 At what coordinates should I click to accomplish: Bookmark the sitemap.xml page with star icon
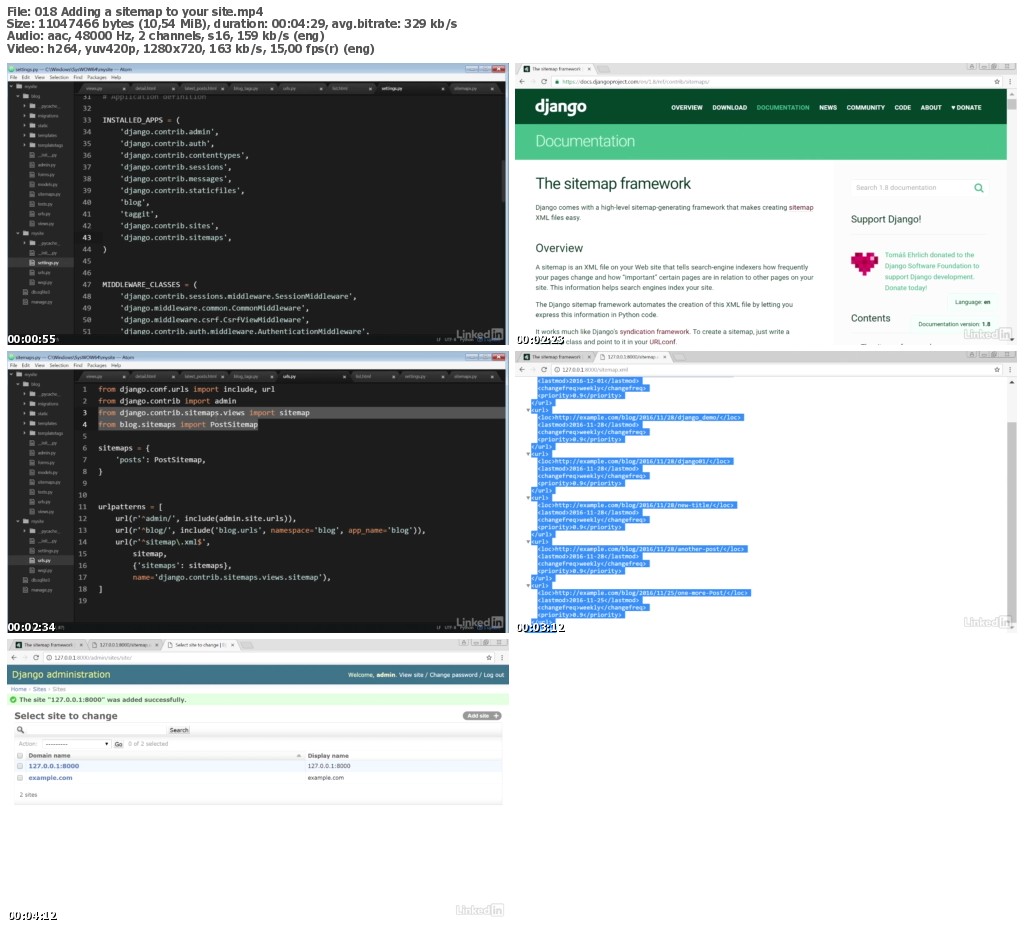[997, 370]
